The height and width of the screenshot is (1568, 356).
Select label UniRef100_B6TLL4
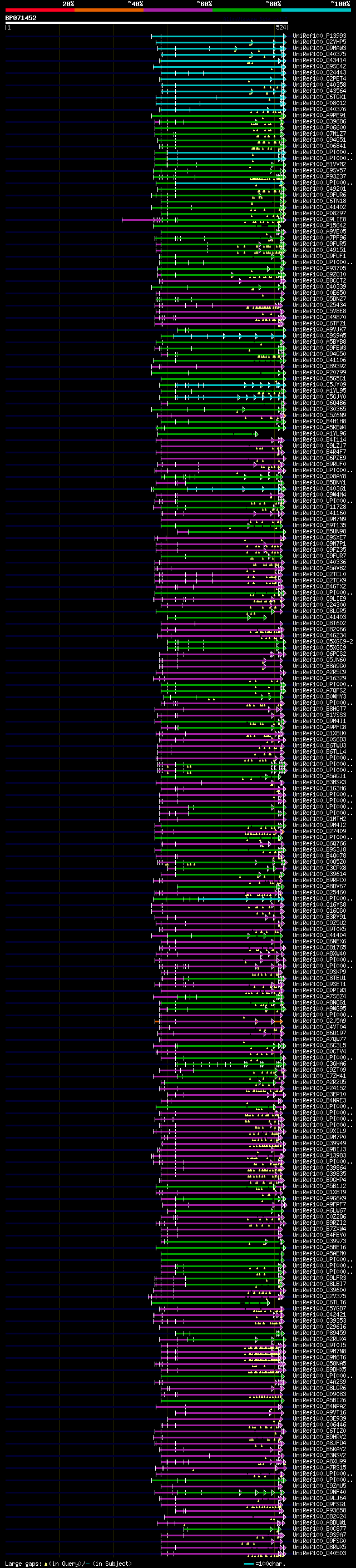[319, 752]
